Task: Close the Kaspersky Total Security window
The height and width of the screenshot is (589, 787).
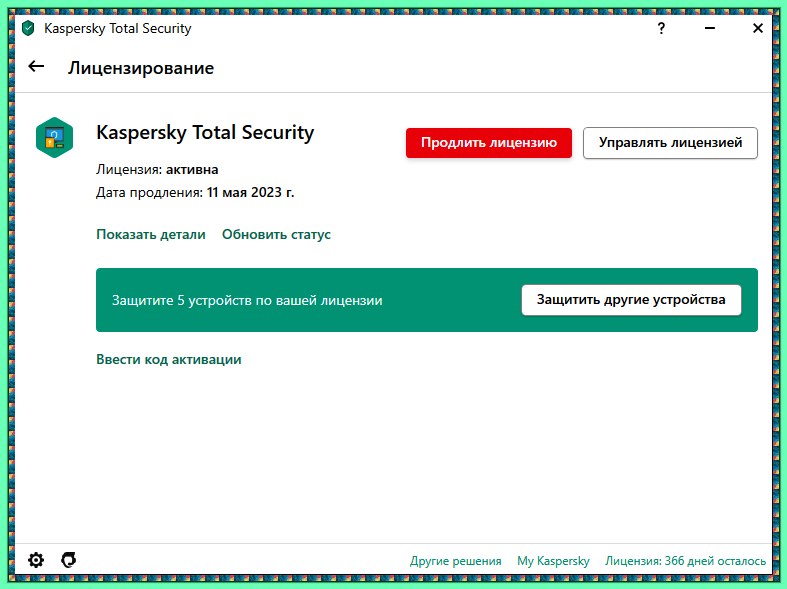Action: [758, 28]
